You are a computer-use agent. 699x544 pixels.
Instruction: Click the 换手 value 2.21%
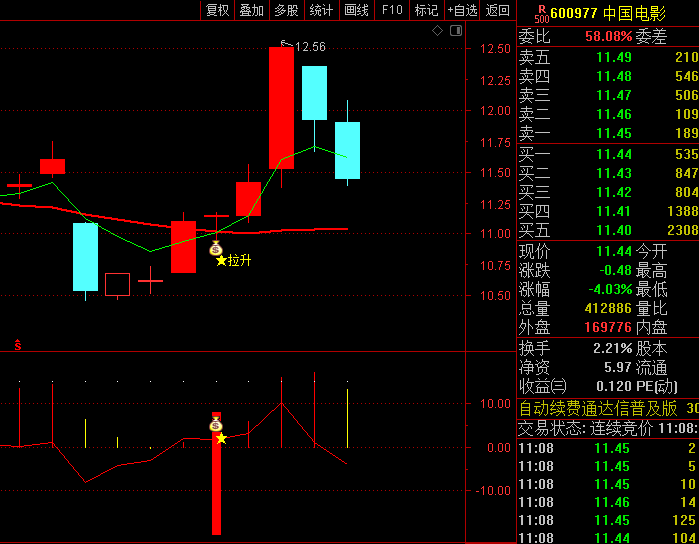(613, 348)
